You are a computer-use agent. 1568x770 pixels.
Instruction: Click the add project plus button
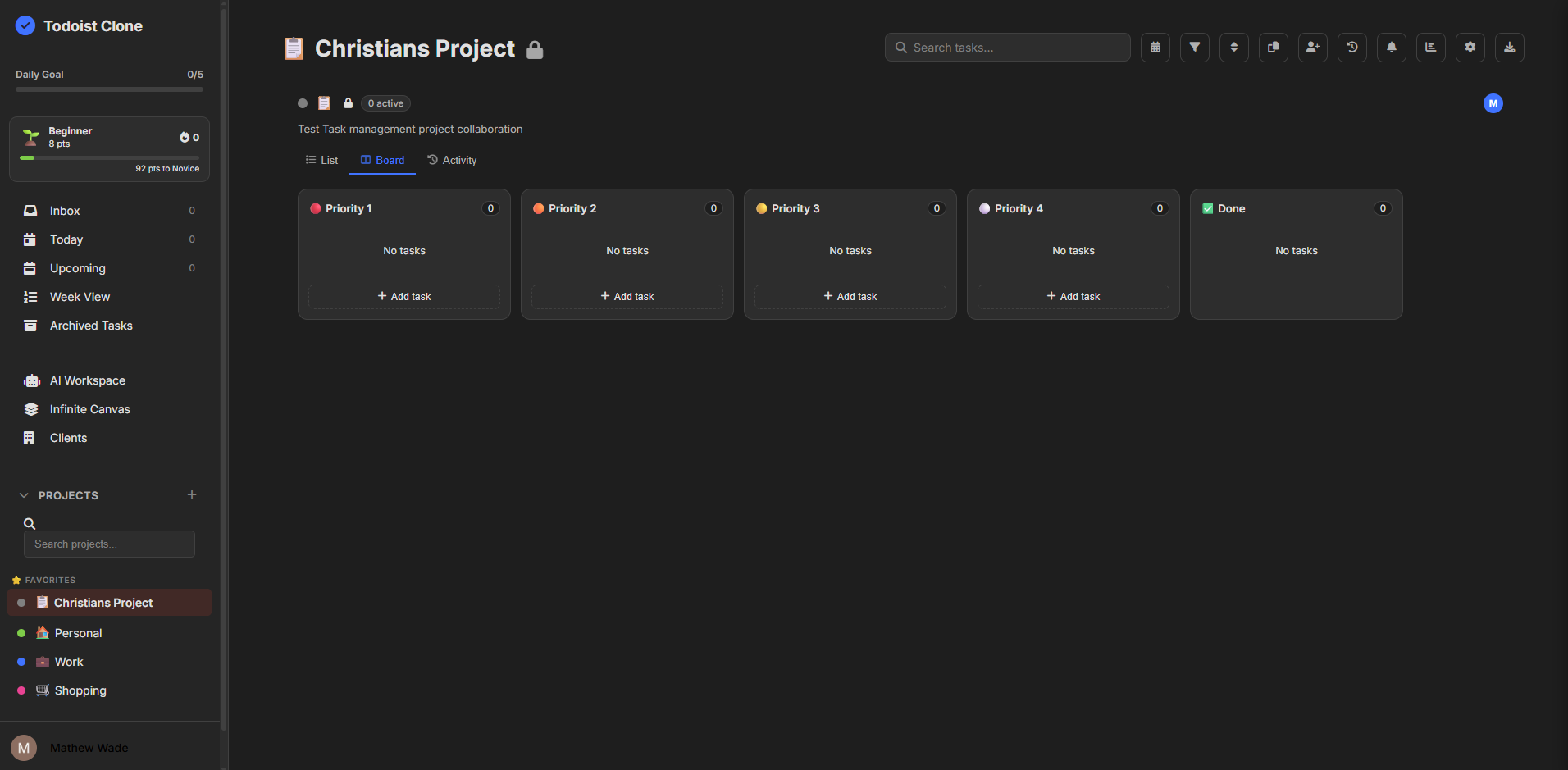pos(192,494)
